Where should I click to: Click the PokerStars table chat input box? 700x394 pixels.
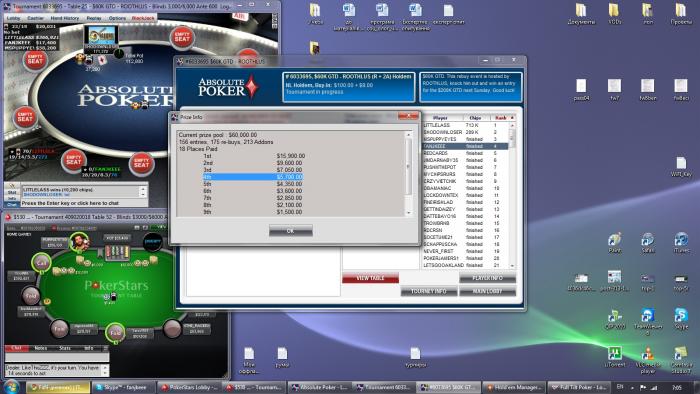coord(57,357)
